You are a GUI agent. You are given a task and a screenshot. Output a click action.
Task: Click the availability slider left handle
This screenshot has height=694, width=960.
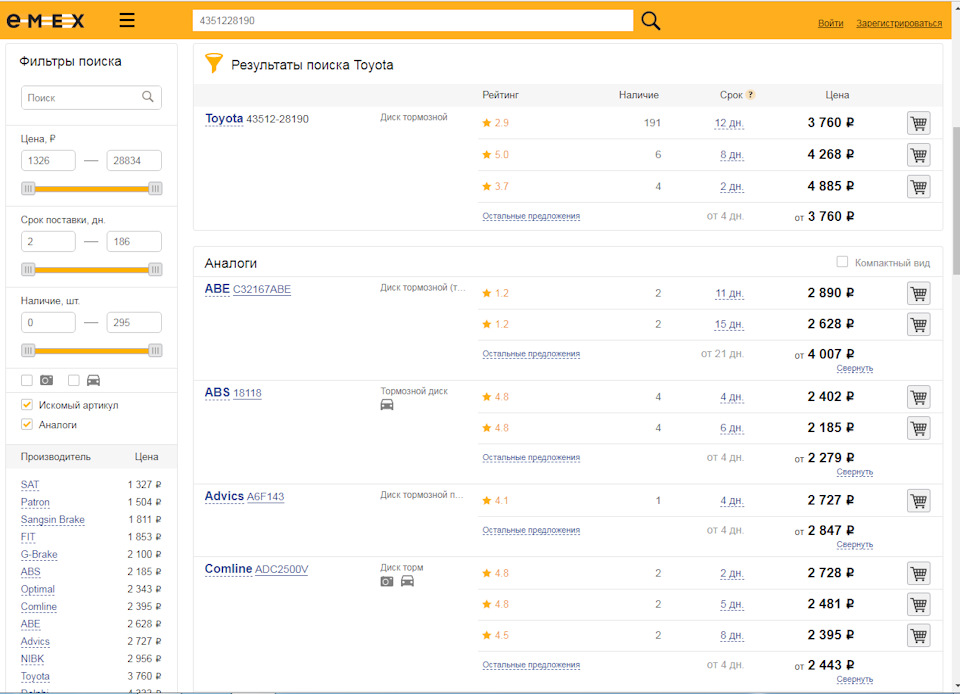(28, 351)
